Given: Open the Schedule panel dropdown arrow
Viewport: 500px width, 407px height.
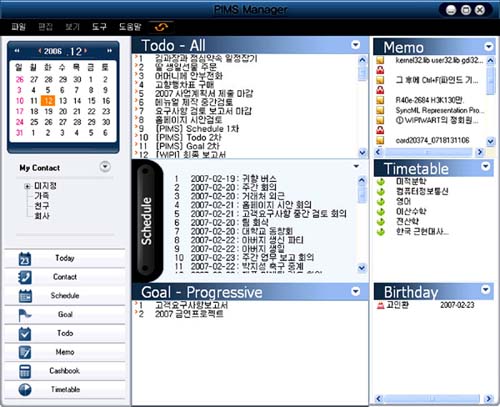Looking at the screenshot, I should coord(356,166).
